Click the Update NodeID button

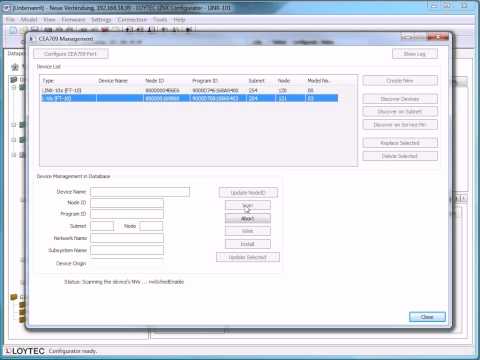248,192
